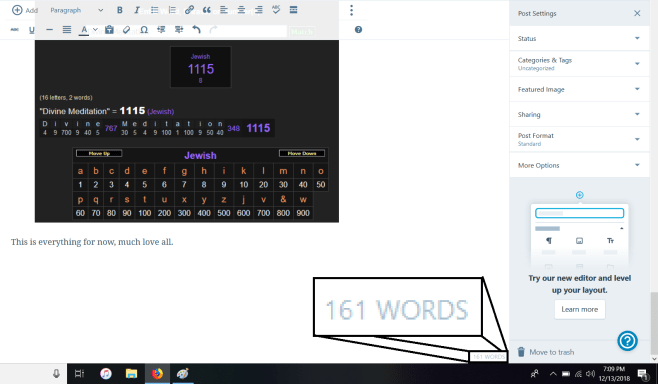The width and height of the screenshot is (658, 384).
Task: Open the three-dot more options menu
Action: [352, 10]
